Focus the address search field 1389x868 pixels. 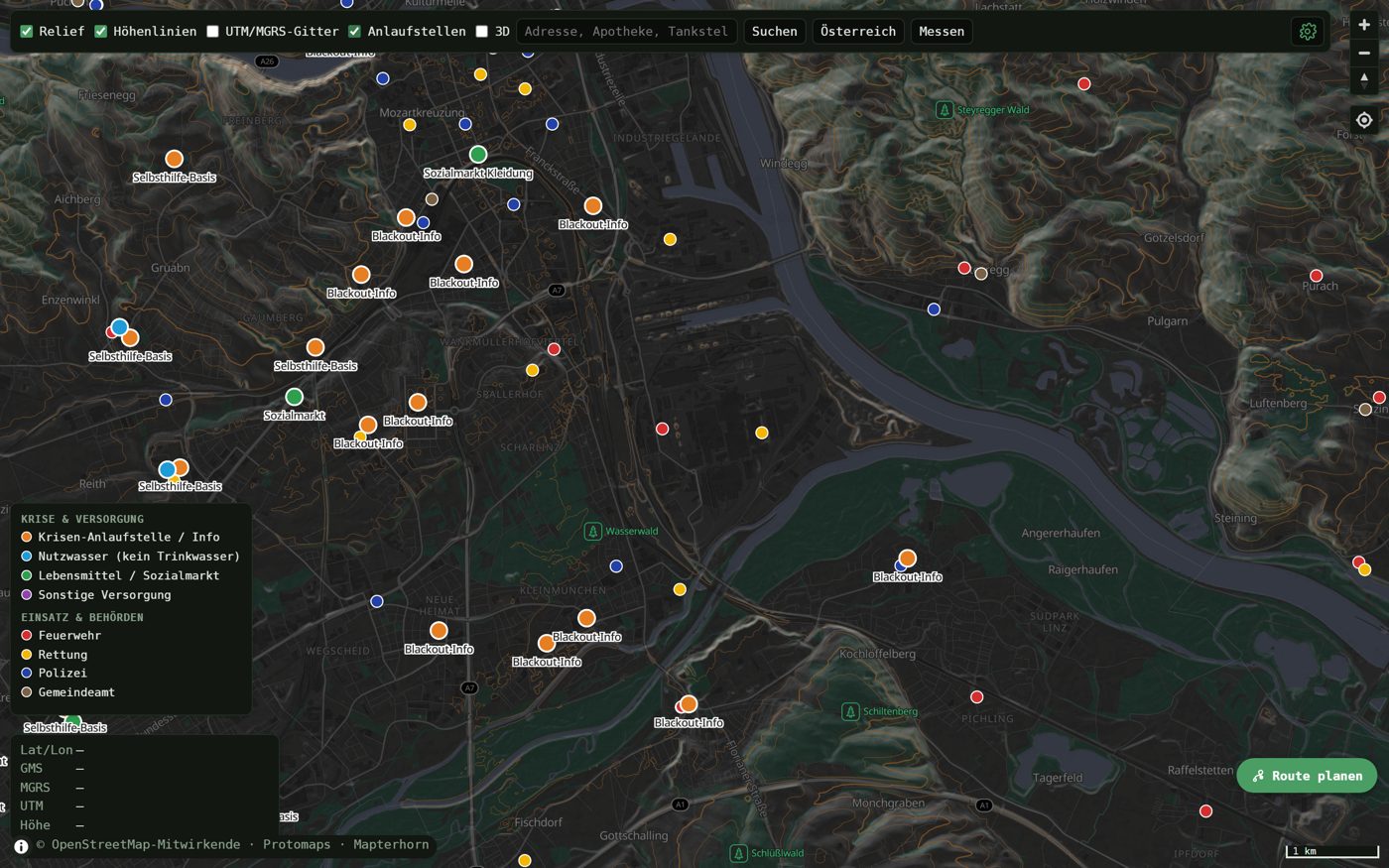[626, 32]
